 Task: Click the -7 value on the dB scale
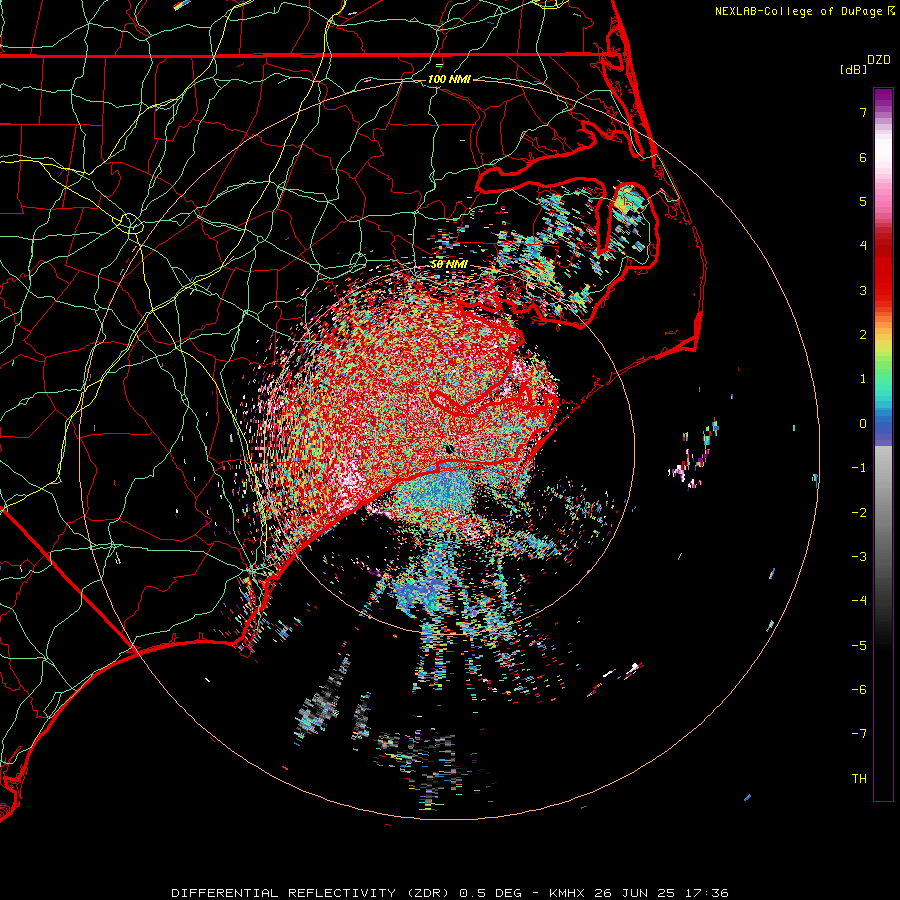click(859, 734)
